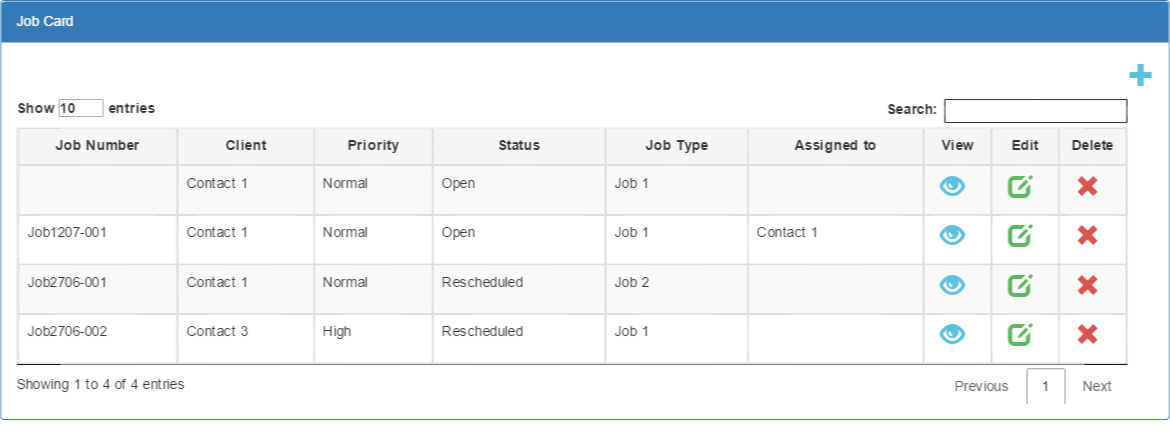Edit Job1207-001 with the green pencil icon
The width and height of the screenshot is (1170, 441).
[1020, 236]
